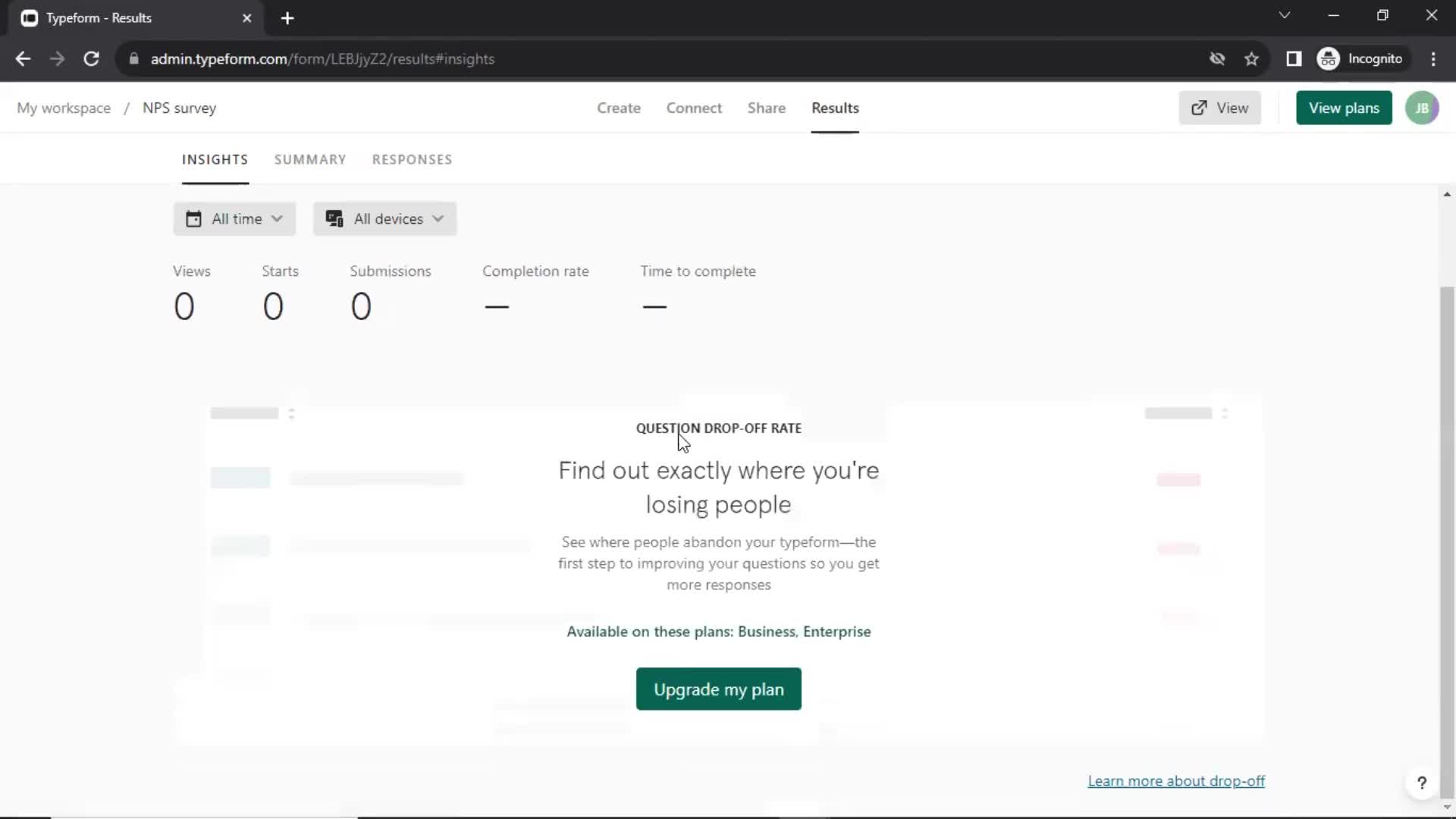Select the Results tab
This screenshot has width=1456, height=819.
pyautogui.click(x=835, y=108)
